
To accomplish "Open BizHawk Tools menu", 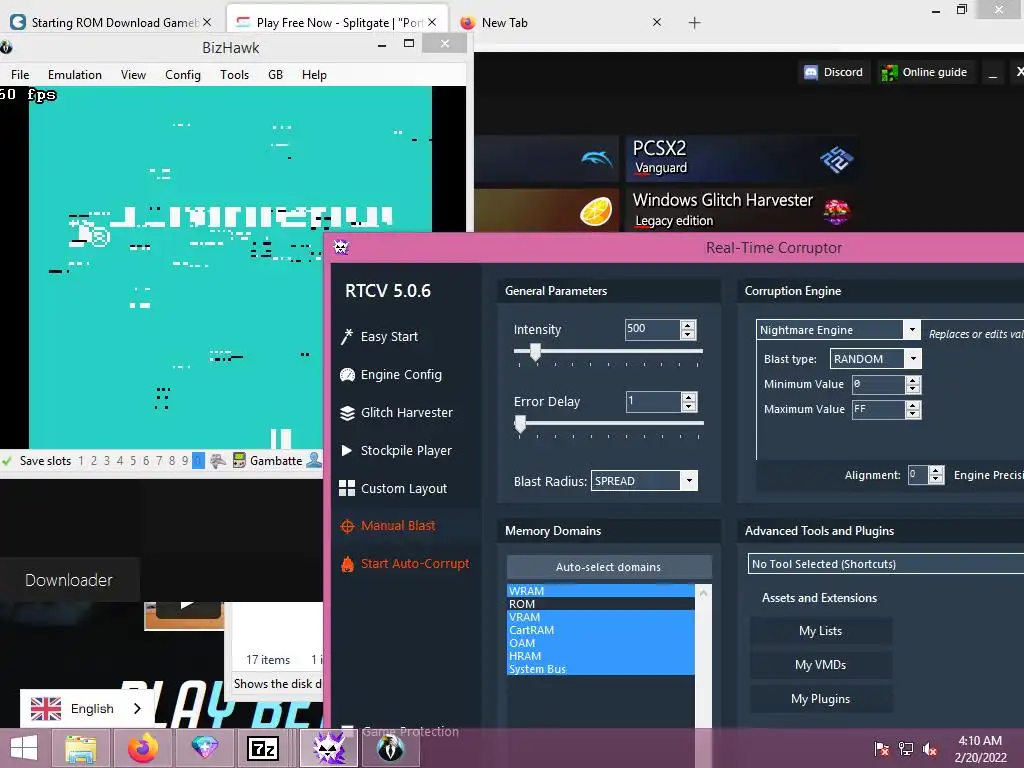I will [234, 74].
